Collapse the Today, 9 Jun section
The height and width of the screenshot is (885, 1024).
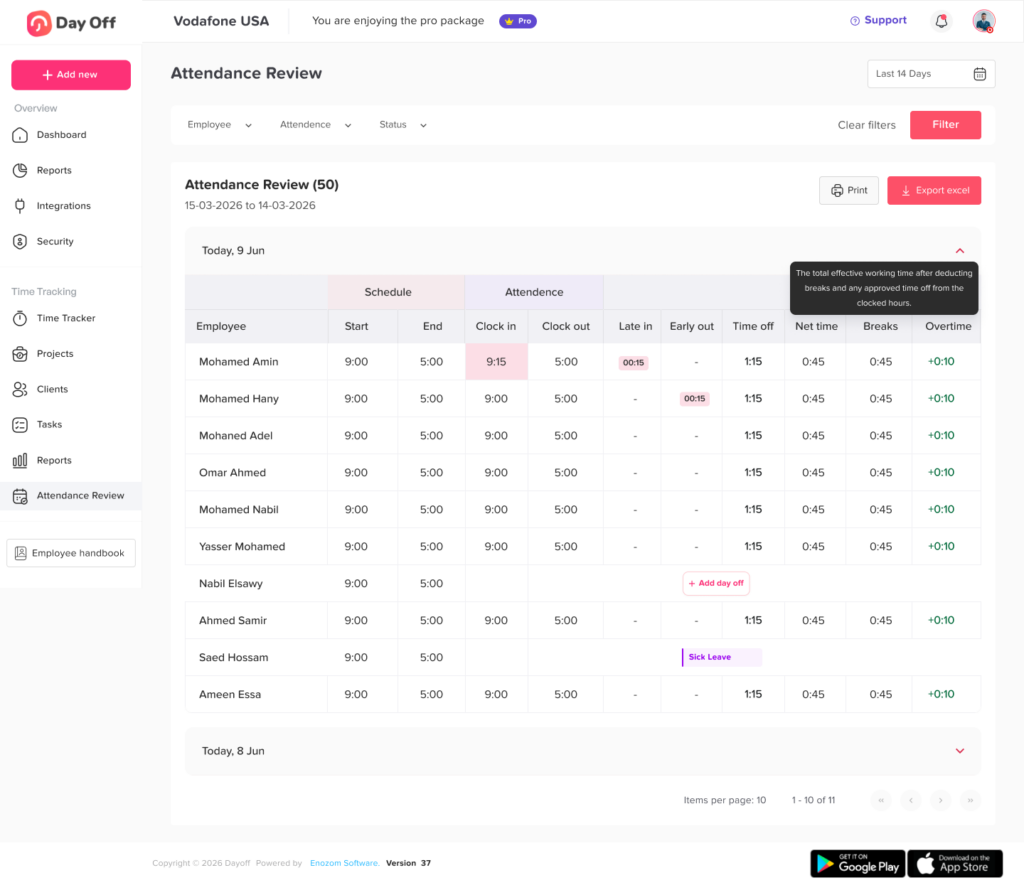coord(959,251)
